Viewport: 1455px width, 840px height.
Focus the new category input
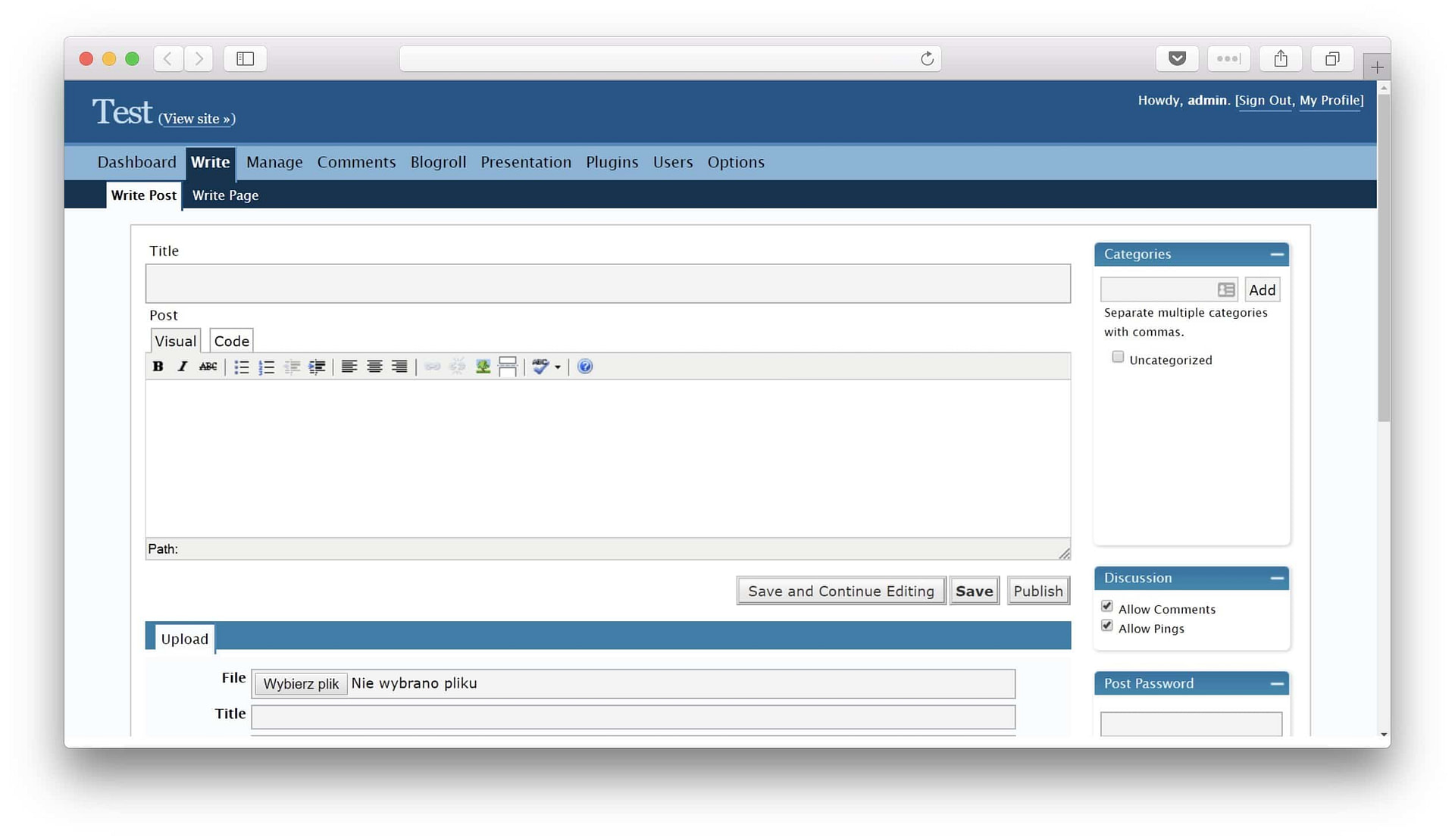tap(1169, 290)
